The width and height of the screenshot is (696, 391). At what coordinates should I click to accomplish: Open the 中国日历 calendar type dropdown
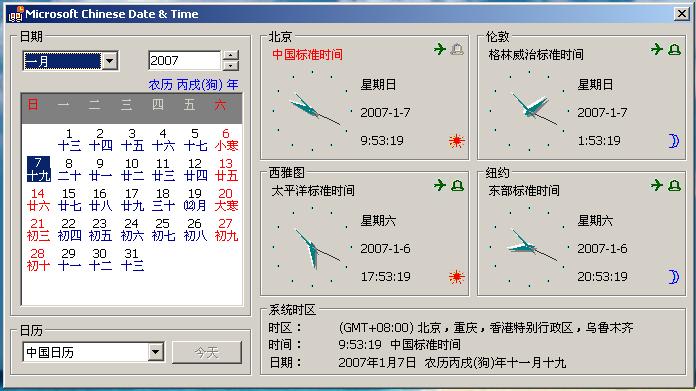(x=155, y=352)
